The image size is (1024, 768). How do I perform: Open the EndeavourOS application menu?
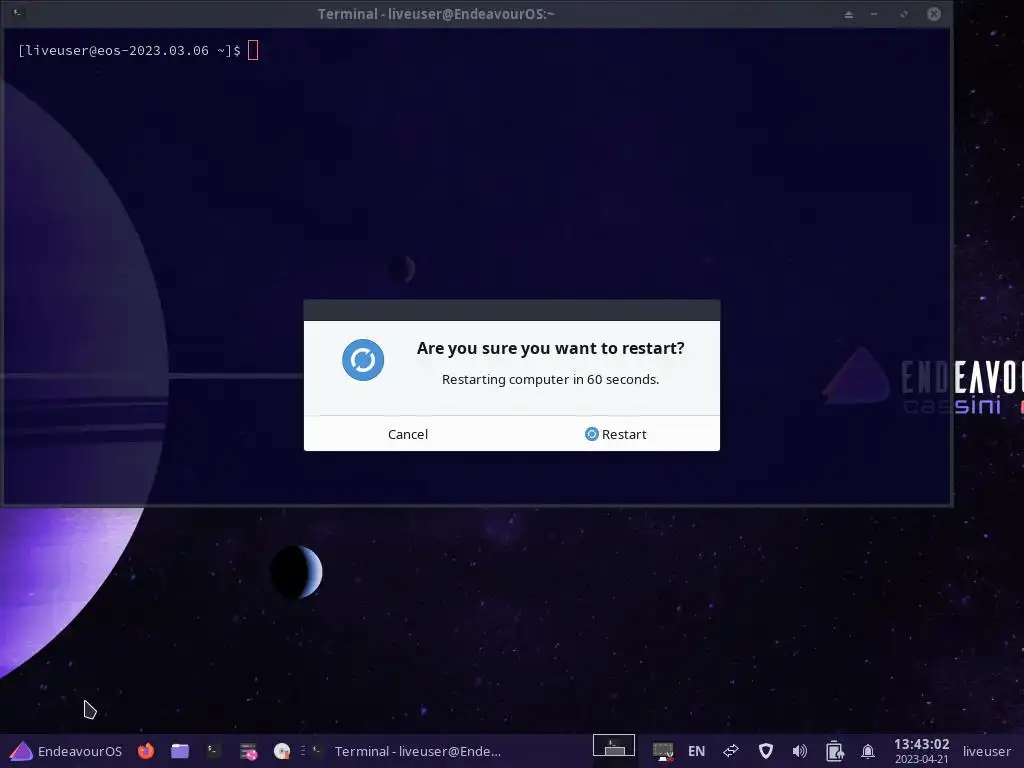click(66, 751)
